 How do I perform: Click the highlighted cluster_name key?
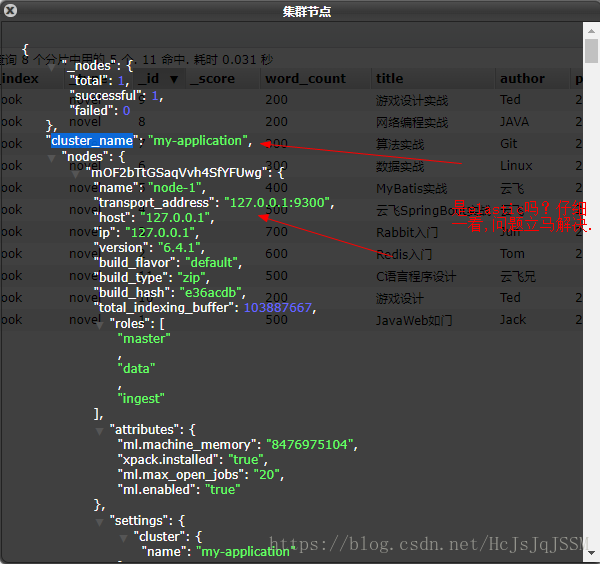92,141
